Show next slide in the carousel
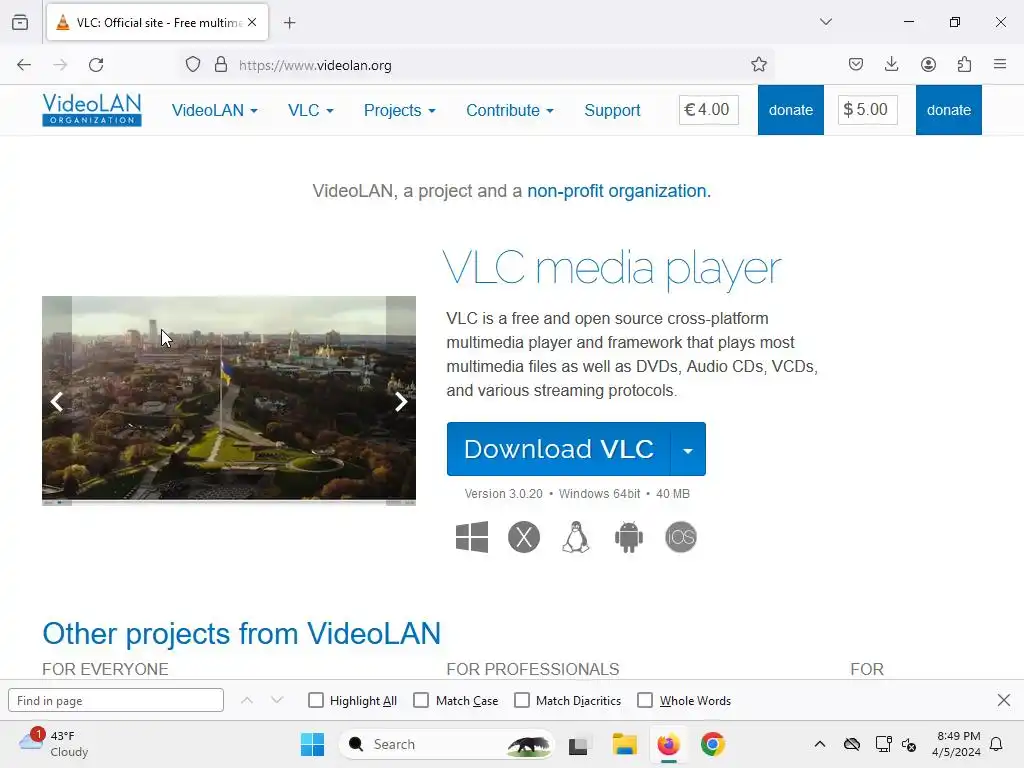This screenshot has height=768, width=1024. 401,402
